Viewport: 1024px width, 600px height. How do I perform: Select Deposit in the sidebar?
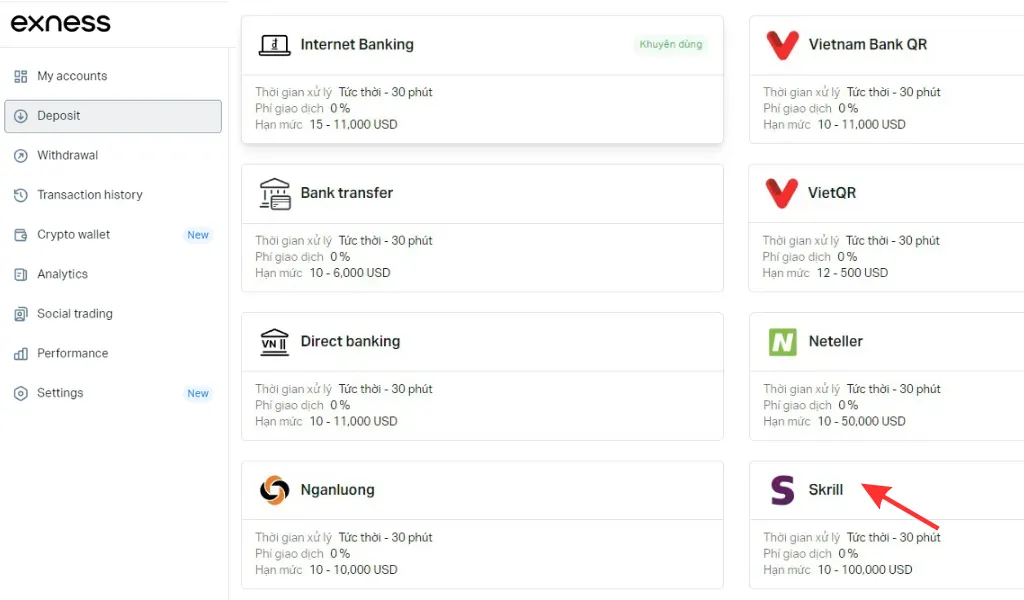click(x=58, y=116)
